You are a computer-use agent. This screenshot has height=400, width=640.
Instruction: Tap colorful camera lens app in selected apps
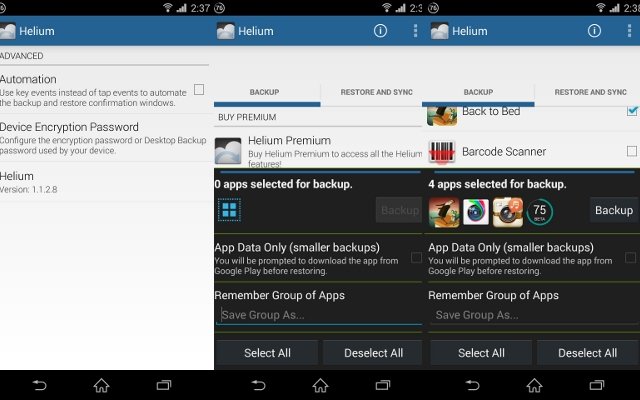coord(476,212)
